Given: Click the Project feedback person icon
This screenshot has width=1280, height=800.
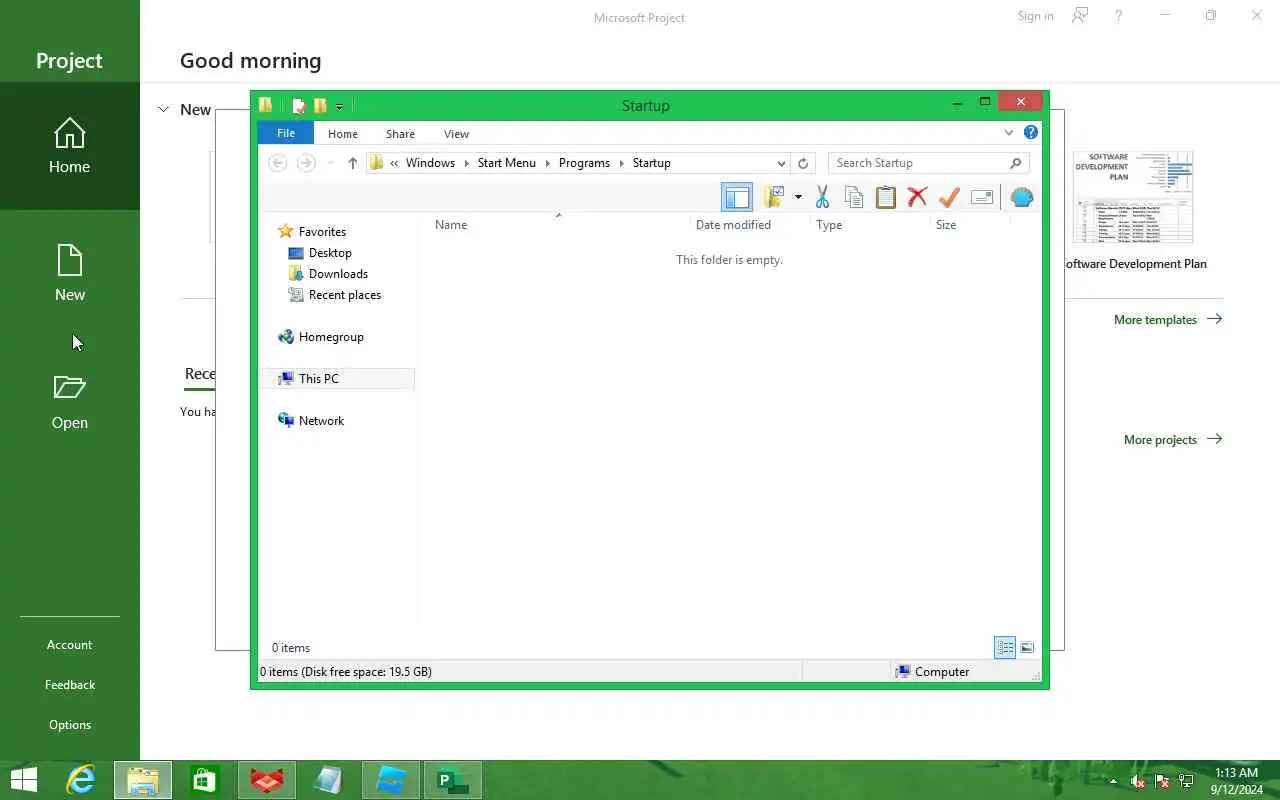Looking at the screenshot, I should pyautogui.click(x=1080, y=16).
